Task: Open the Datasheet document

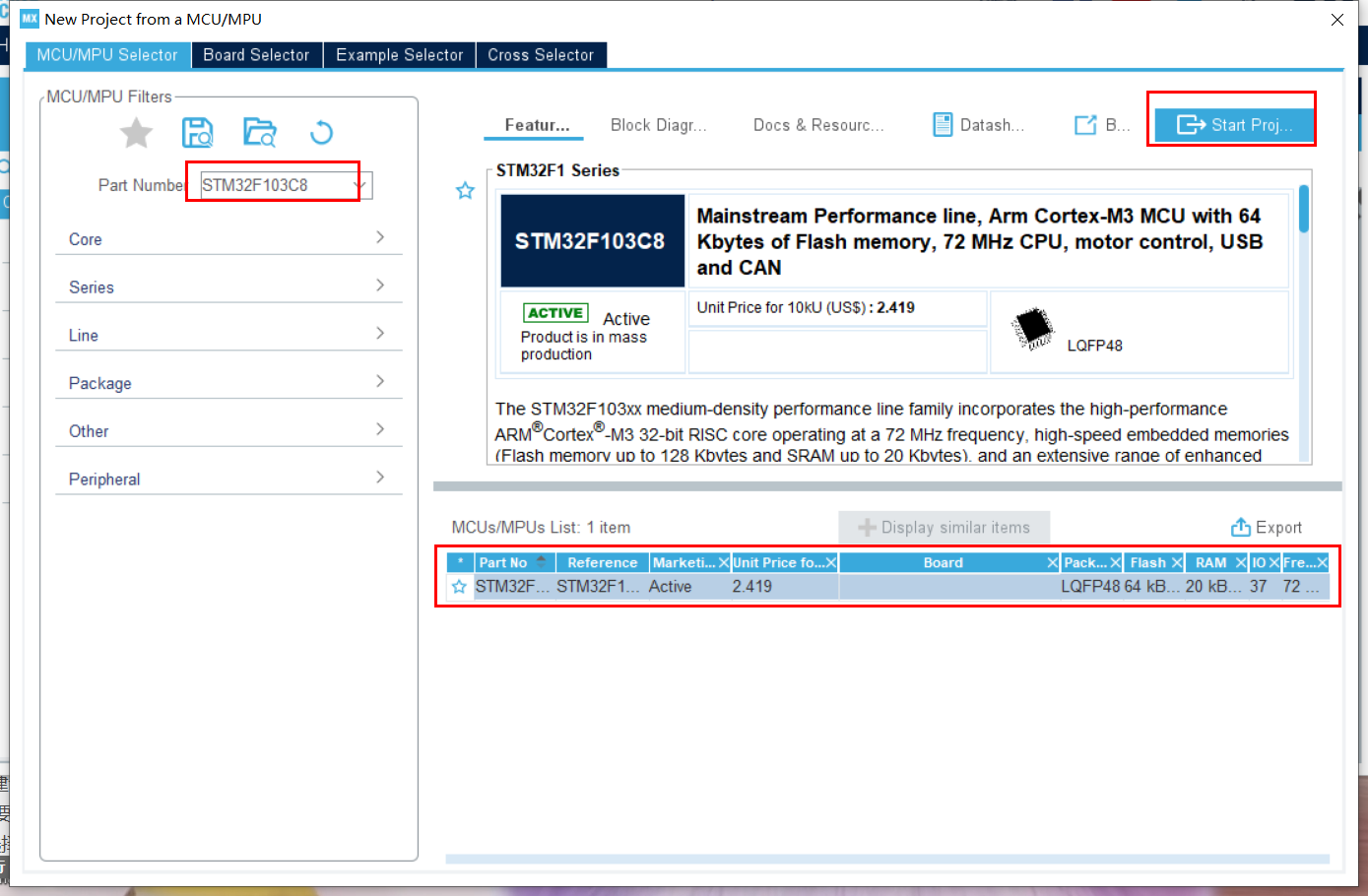Action: [x=978, y=125]
